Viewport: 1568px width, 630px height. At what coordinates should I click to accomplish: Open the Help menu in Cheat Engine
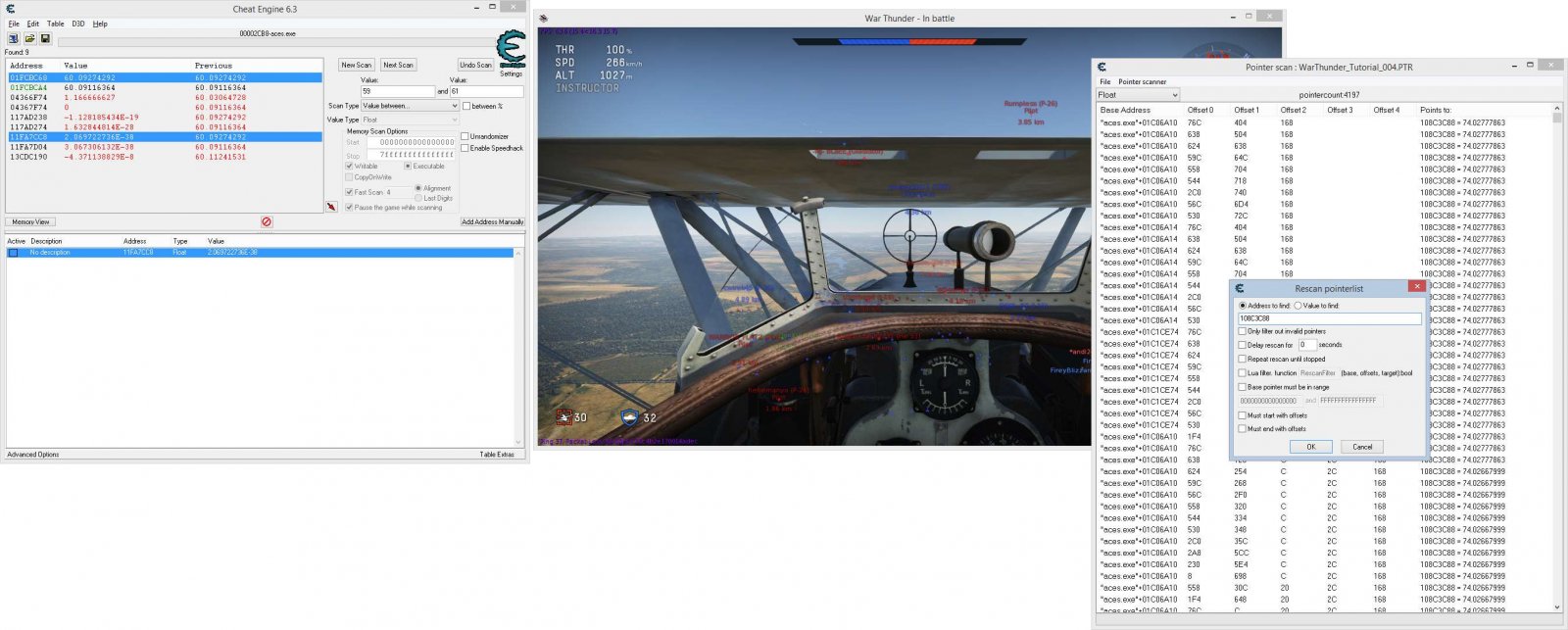pyautogui.click(x=100, y=24)
